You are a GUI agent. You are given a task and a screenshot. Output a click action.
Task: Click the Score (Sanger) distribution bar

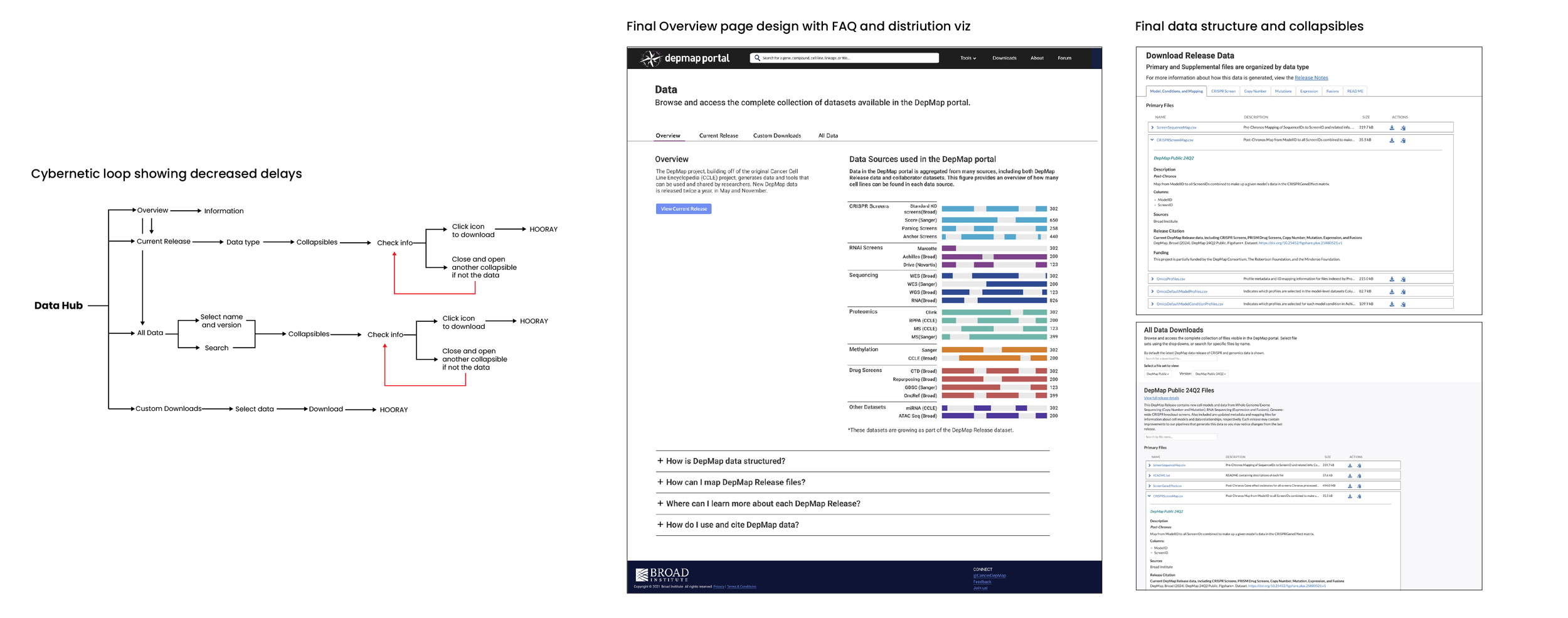tap(994, 220)
